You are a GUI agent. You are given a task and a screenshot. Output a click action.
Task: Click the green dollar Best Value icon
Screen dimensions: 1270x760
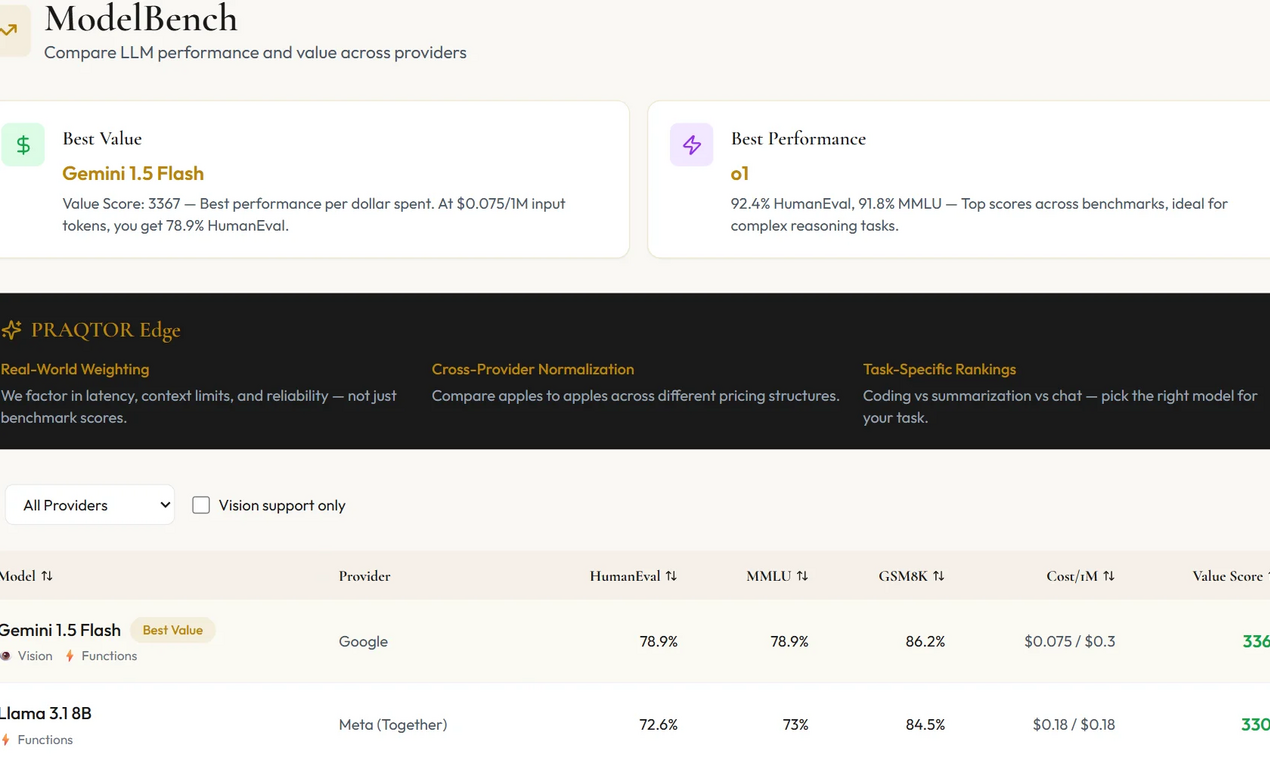click(x=23, y=144)
